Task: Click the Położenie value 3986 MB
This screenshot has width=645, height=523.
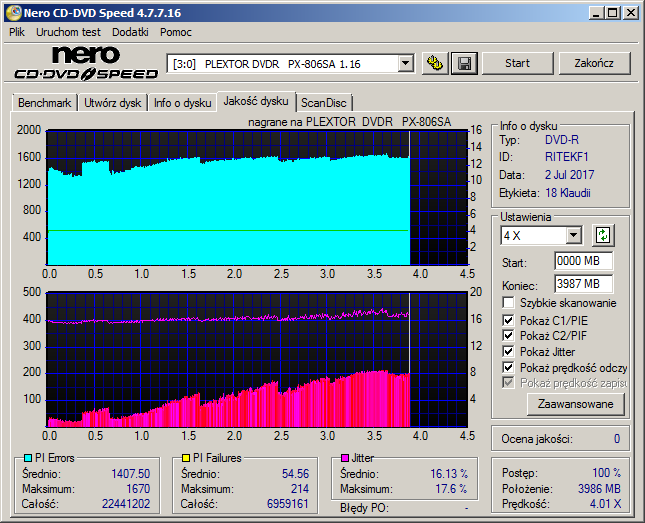Action: pos(599,489)
